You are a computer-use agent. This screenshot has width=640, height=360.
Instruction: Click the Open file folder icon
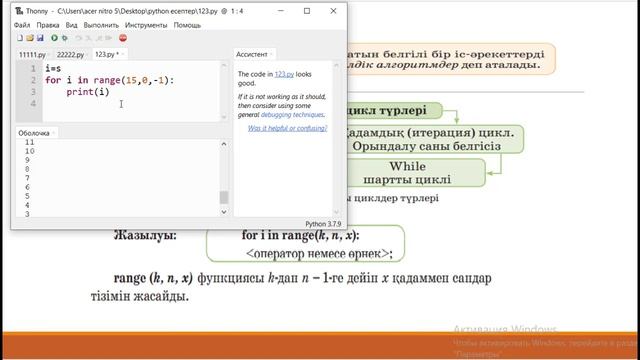pyautogui.click(x=30, y=38)
